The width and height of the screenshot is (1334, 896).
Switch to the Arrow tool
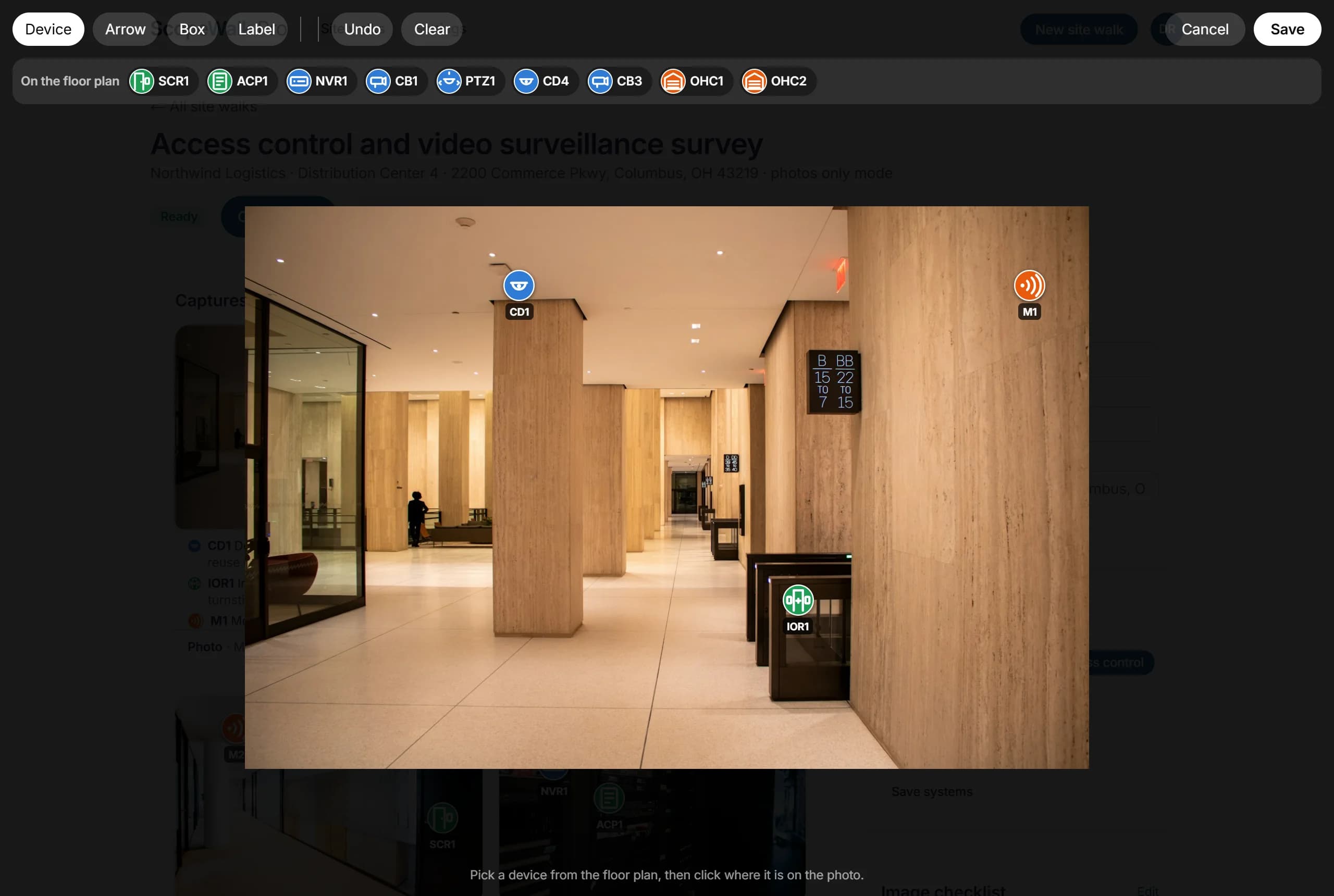125,29
